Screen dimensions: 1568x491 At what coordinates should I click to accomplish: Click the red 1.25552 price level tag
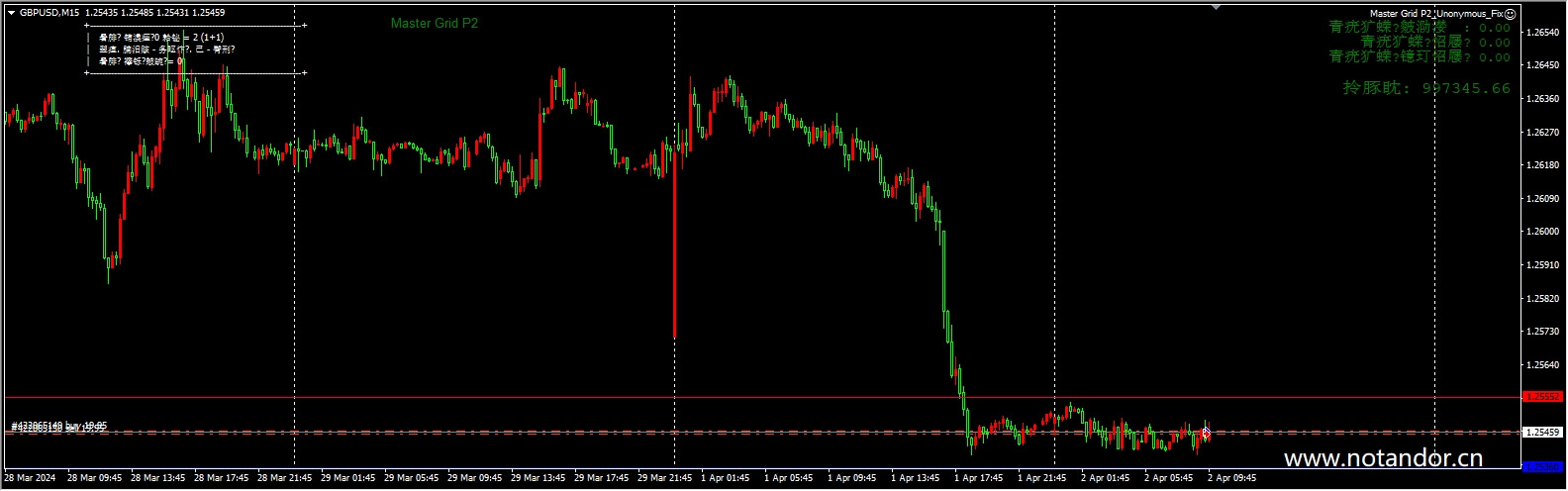[1543, 397]
